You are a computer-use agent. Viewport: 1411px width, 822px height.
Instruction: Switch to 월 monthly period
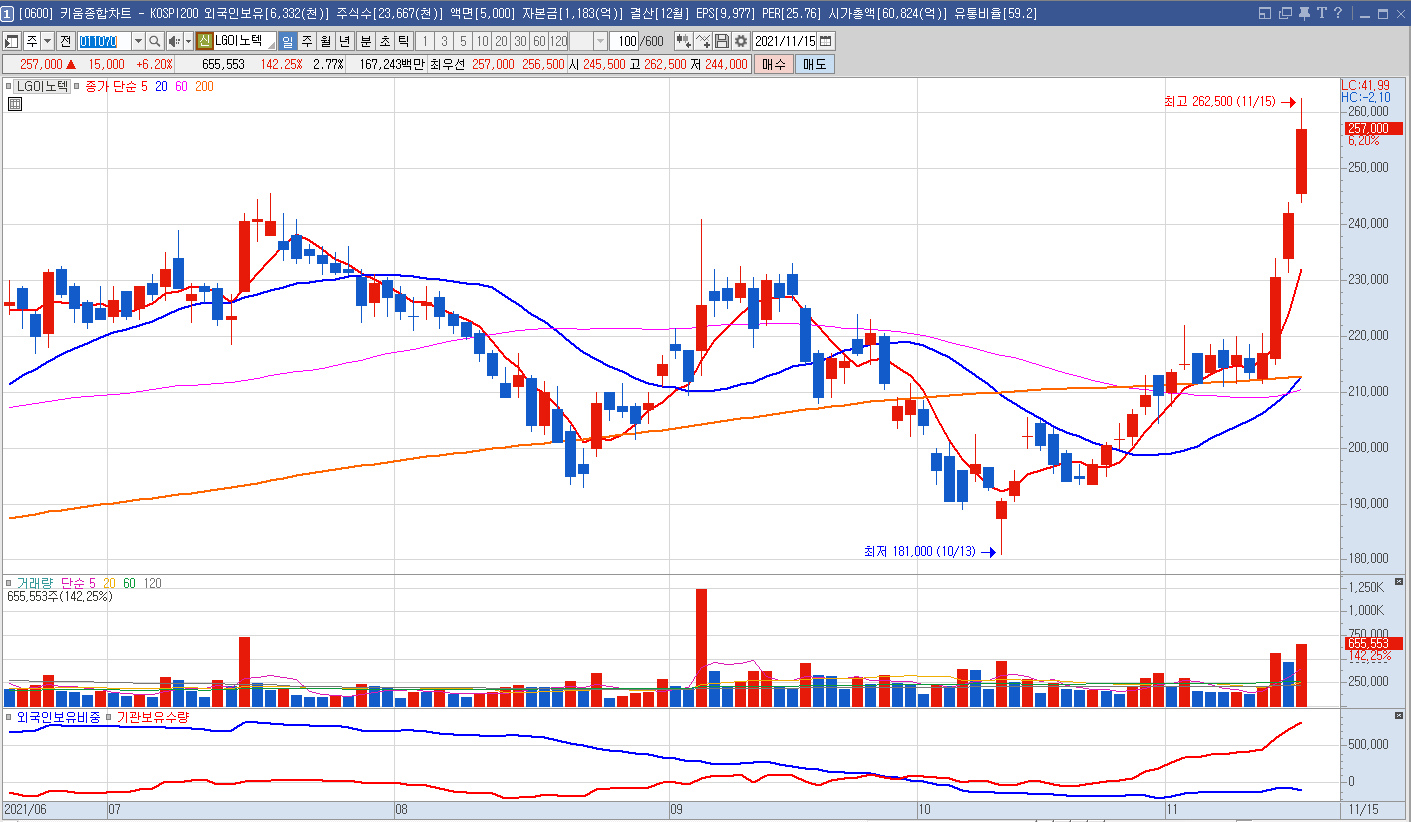pos(326,41)
